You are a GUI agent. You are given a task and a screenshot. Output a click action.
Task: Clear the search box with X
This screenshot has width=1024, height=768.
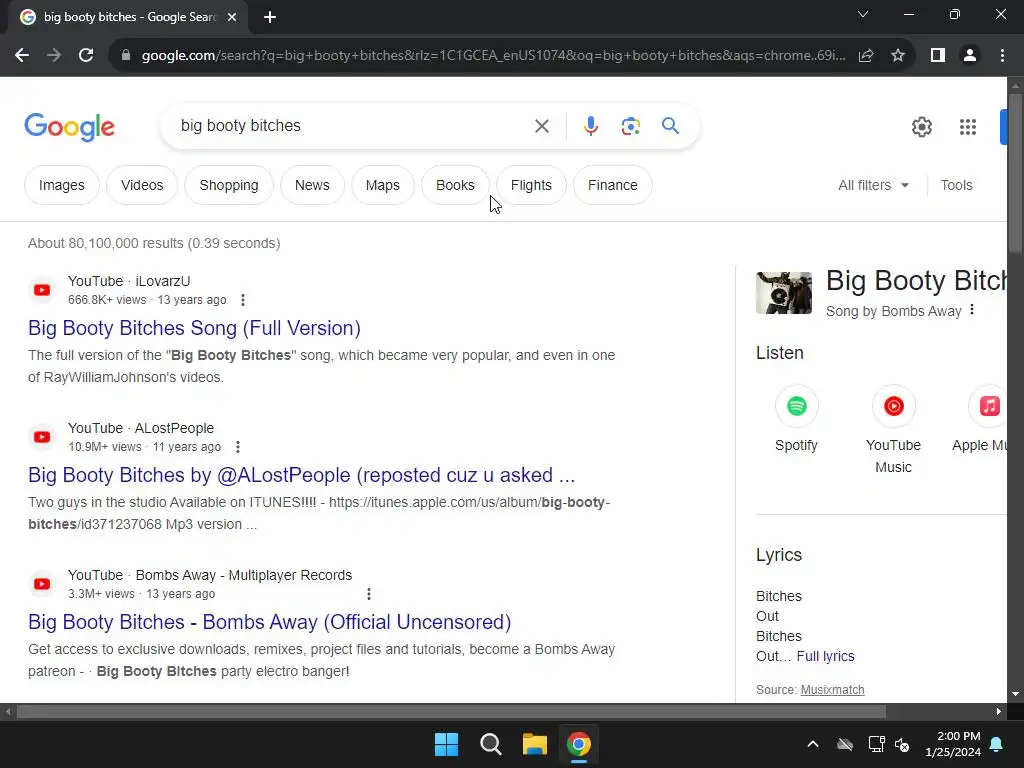[x=541, y=126]
